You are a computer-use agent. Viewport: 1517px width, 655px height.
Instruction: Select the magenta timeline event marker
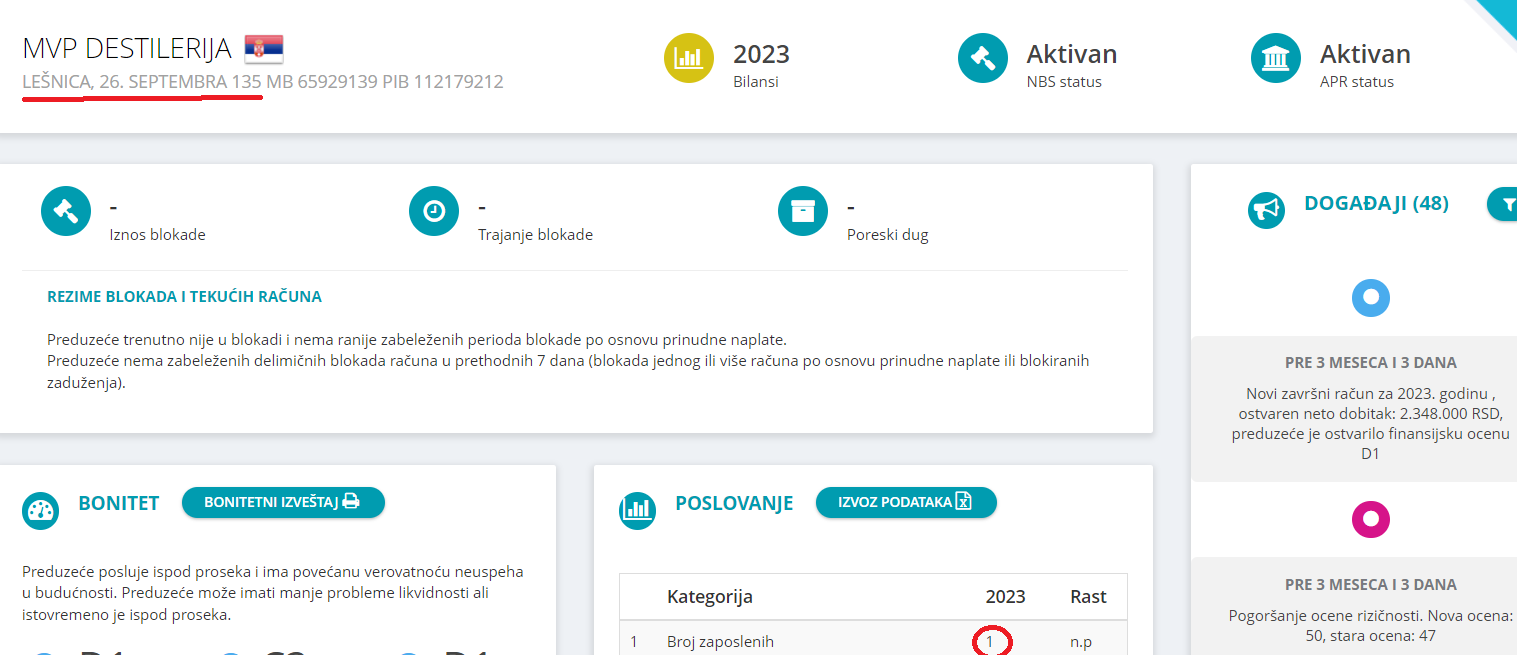pos(1371,519)
